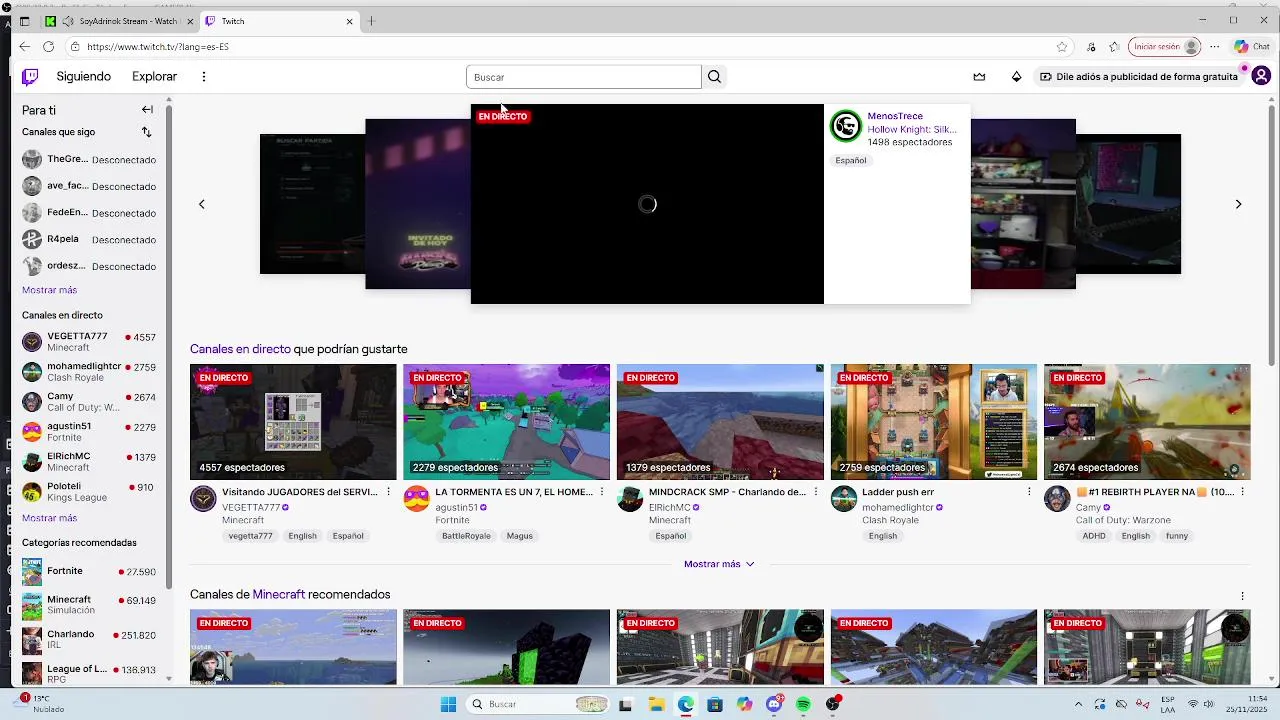Open a new browser tab

tap(371, 21)
